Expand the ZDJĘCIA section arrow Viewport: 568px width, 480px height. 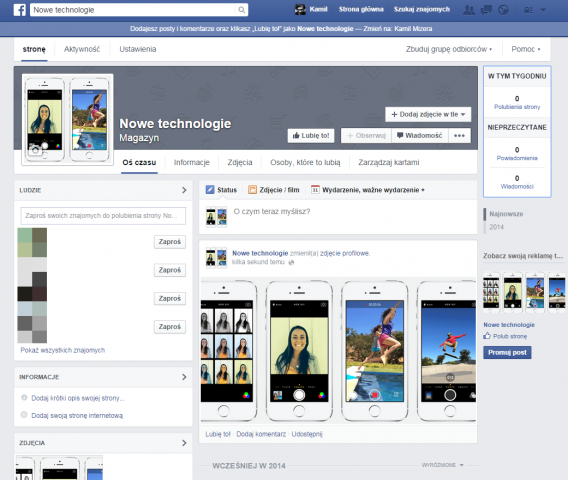pyautogui.click(x=184, y=443)
